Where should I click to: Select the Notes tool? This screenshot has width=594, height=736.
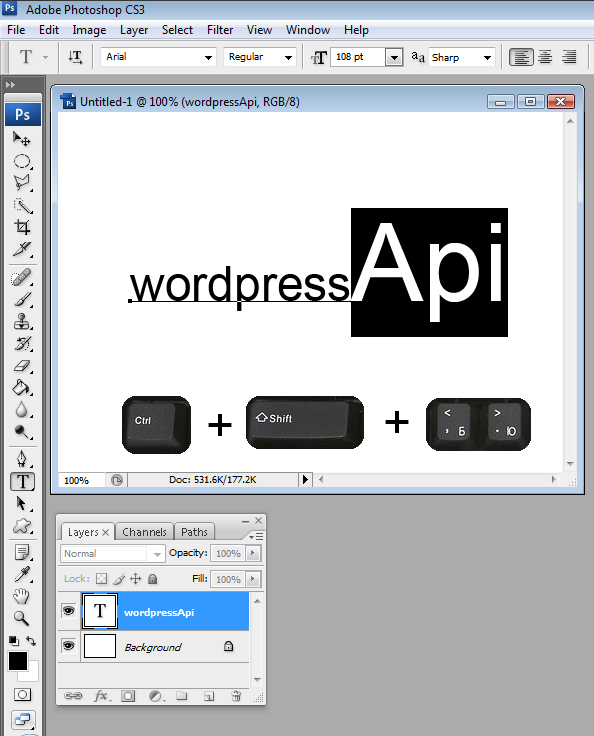point(22,552)
